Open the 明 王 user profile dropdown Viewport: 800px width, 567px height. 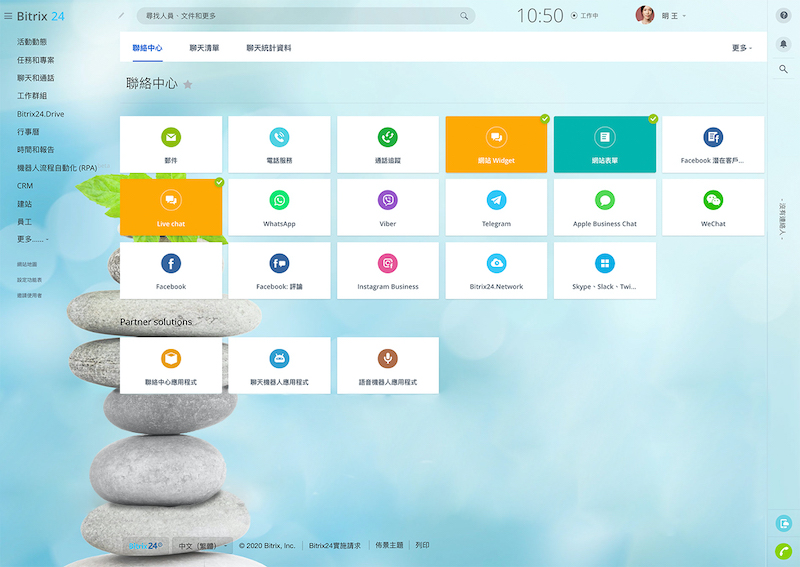point(673,16)
